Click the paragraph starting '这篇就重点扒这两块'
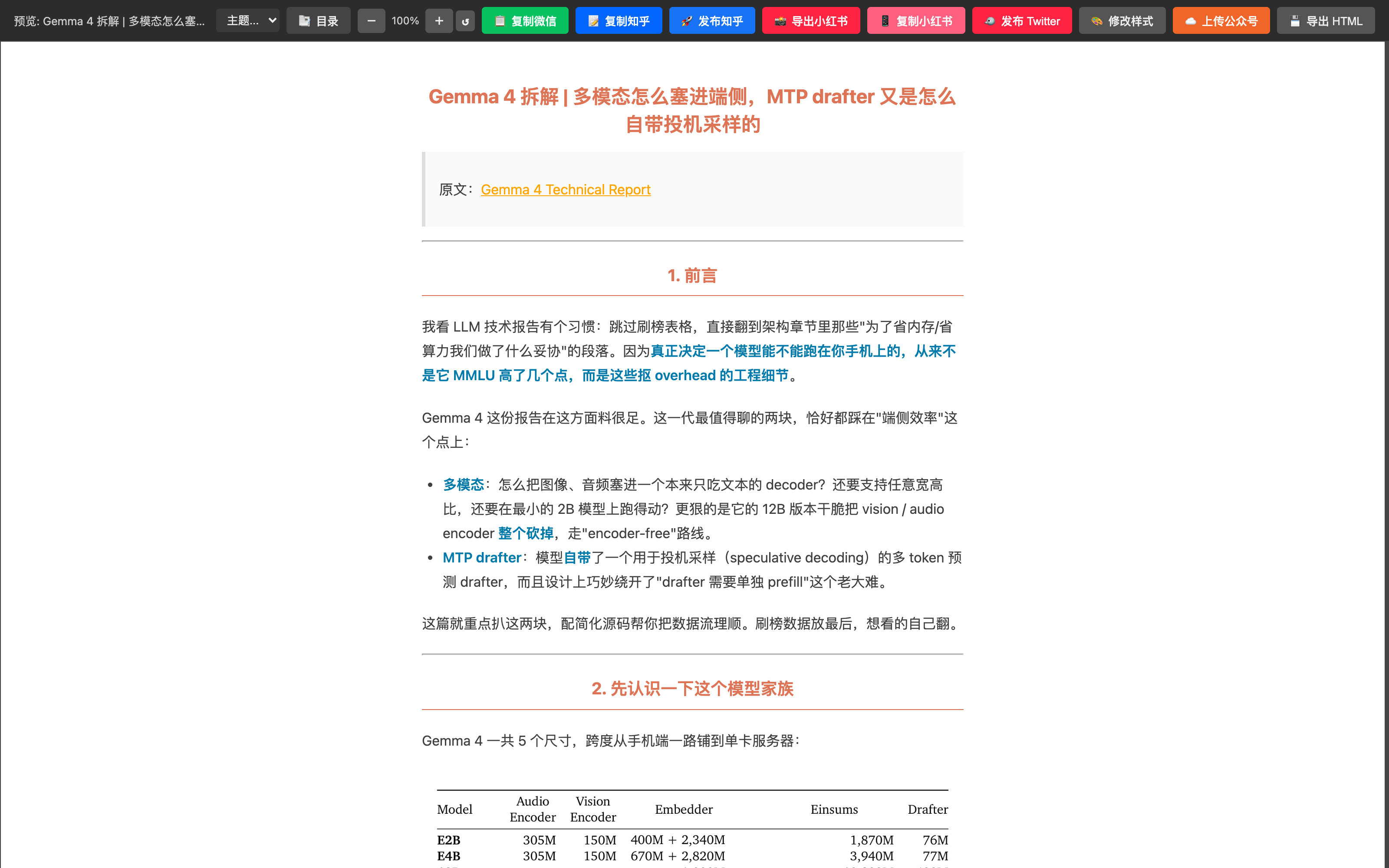Screen dimensions: 1389x868 pyautogui.click(x=691, y=624)
